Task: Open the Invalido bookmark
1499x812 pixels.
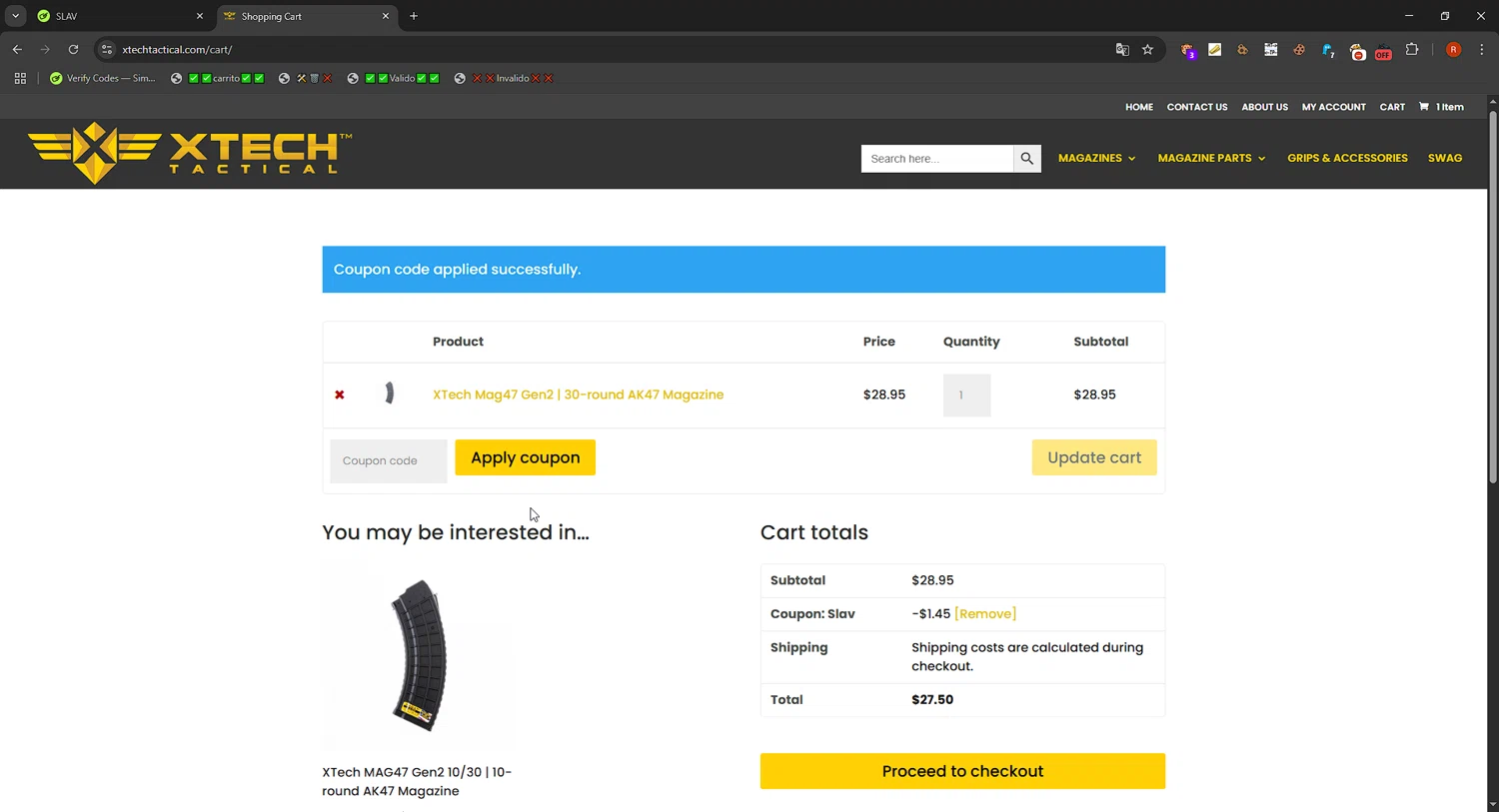Action: click(x=503, y=78)
